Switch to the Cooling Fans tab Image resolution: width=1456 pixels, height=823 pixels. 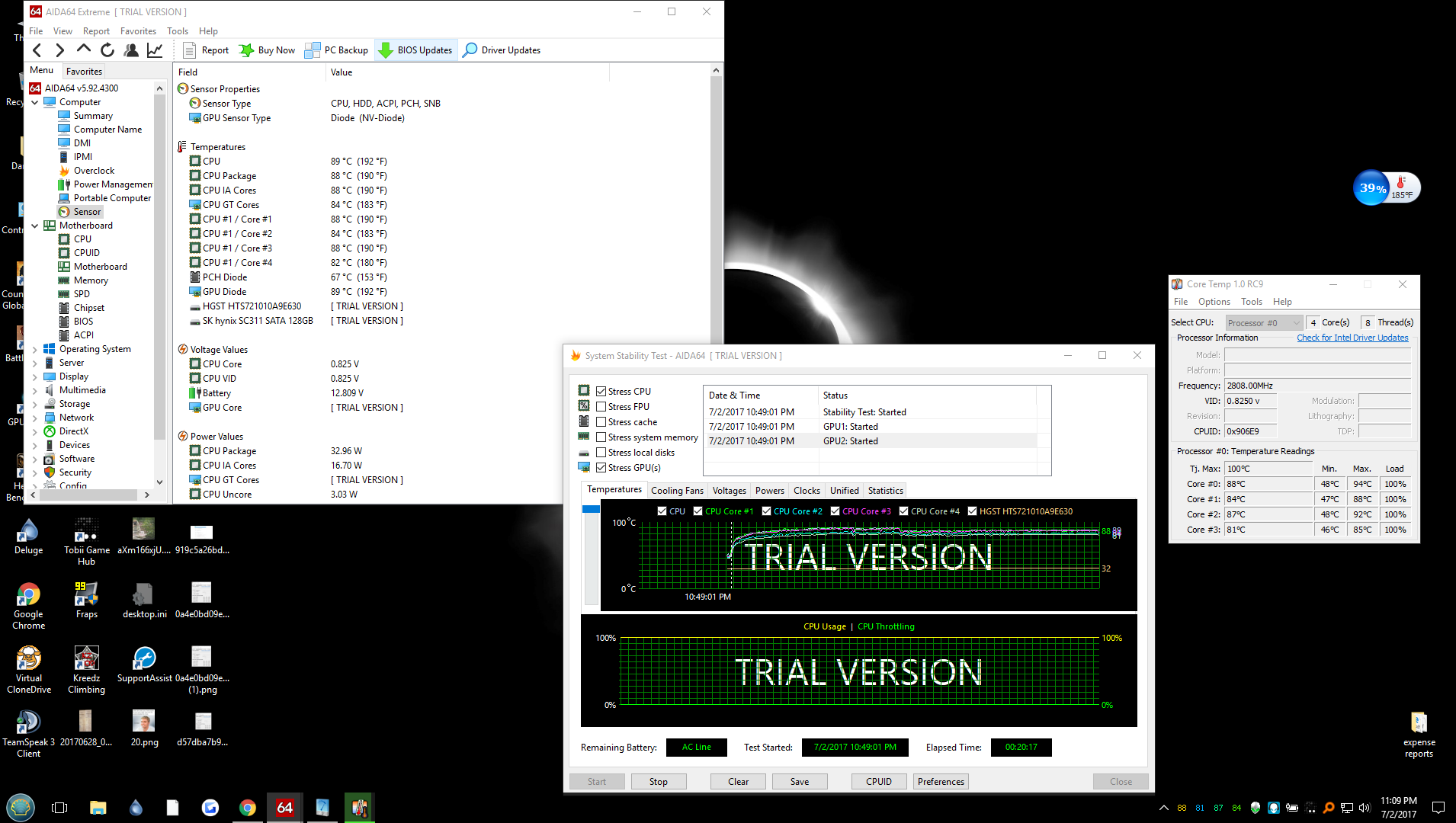click(677, 491)
